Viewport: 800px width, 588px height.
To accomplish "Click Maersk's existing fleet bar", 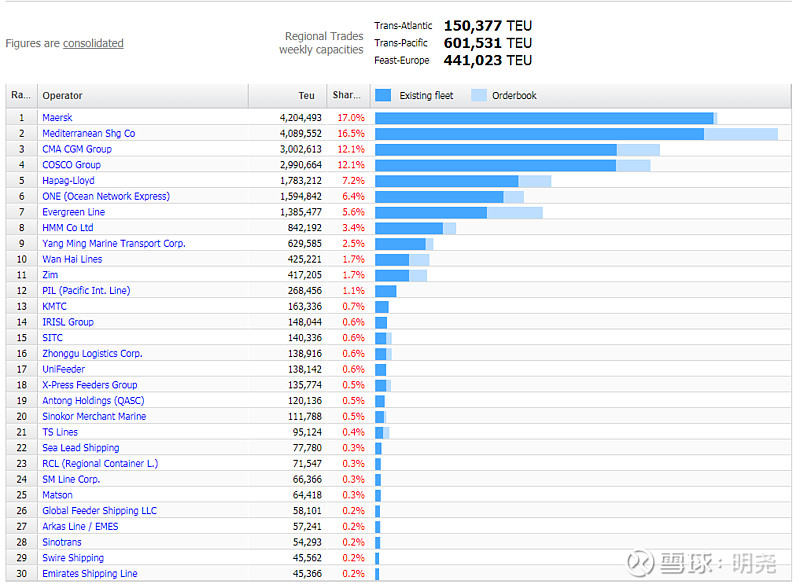I will coord(544,118).
